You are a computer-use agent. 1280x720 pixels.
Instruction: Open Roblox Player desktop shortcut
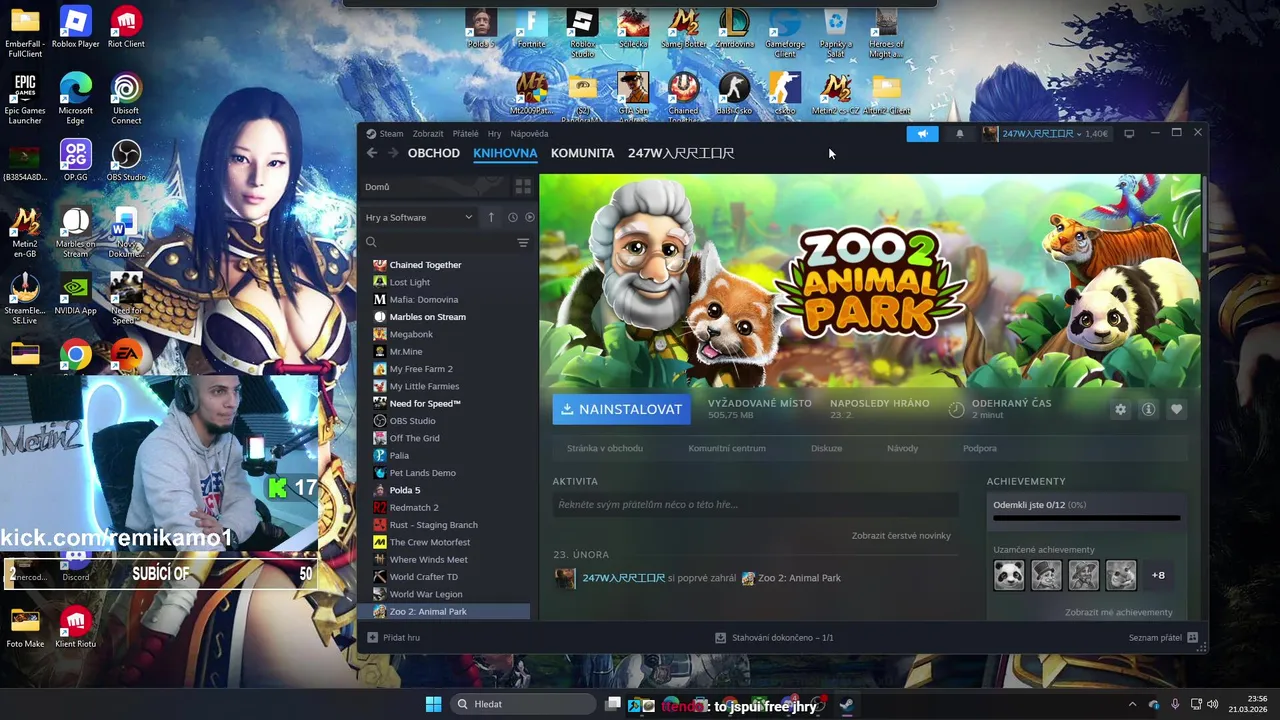pos(76,28)
